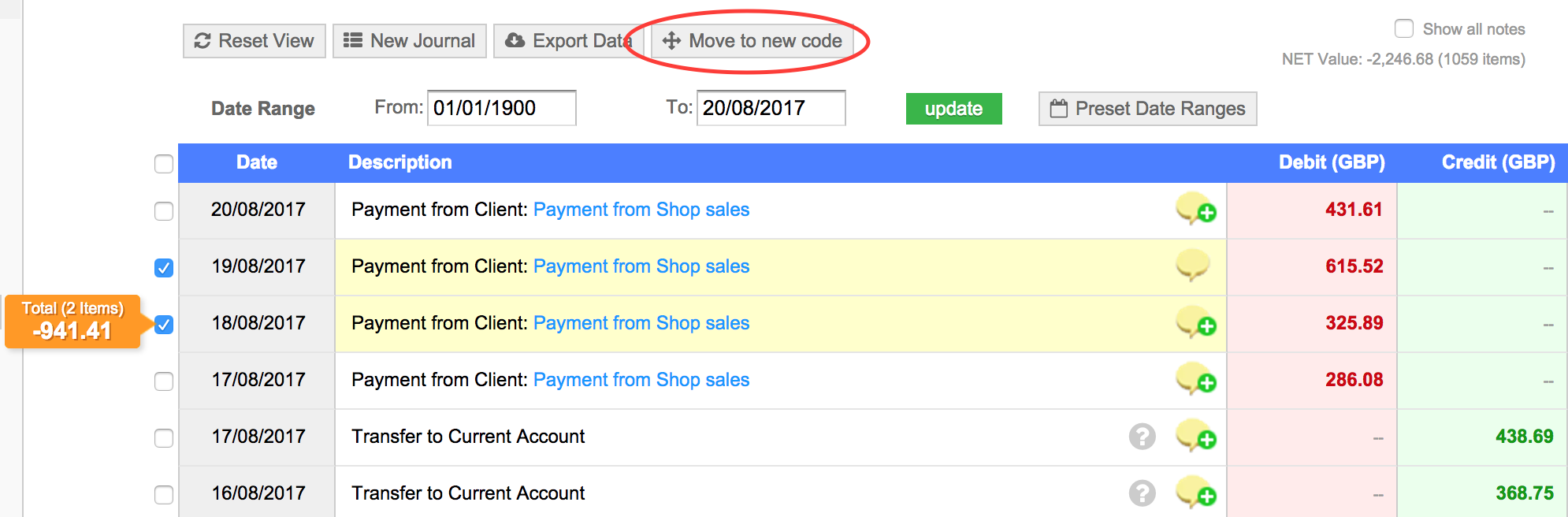The height and width of the screenshot is (517, 1568).
Task: Enable the Show all notes checkbox
Action: click(1404, 29)
